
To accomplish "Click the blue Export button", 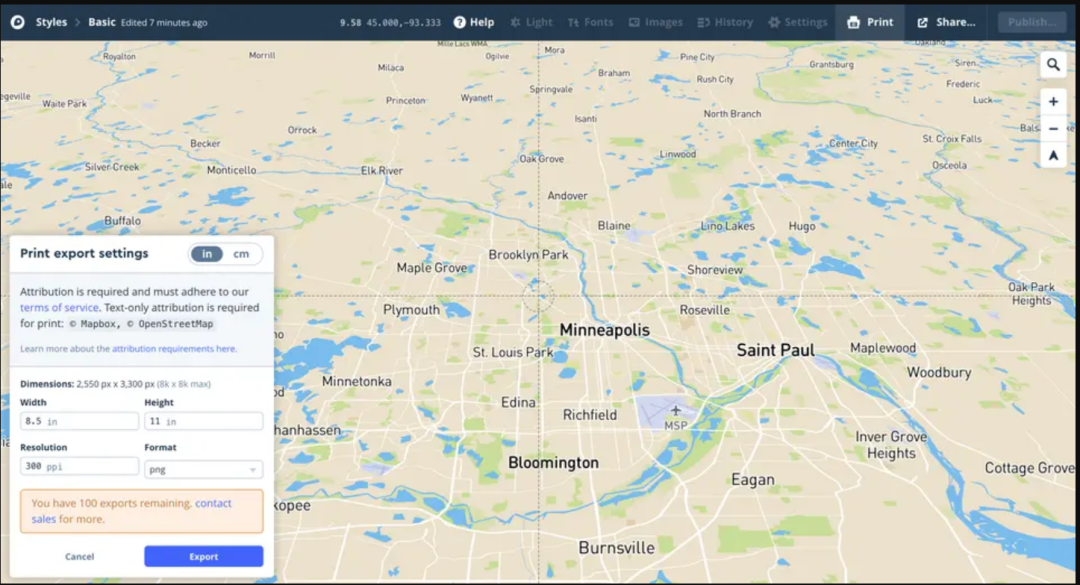I will coord(204,556).
